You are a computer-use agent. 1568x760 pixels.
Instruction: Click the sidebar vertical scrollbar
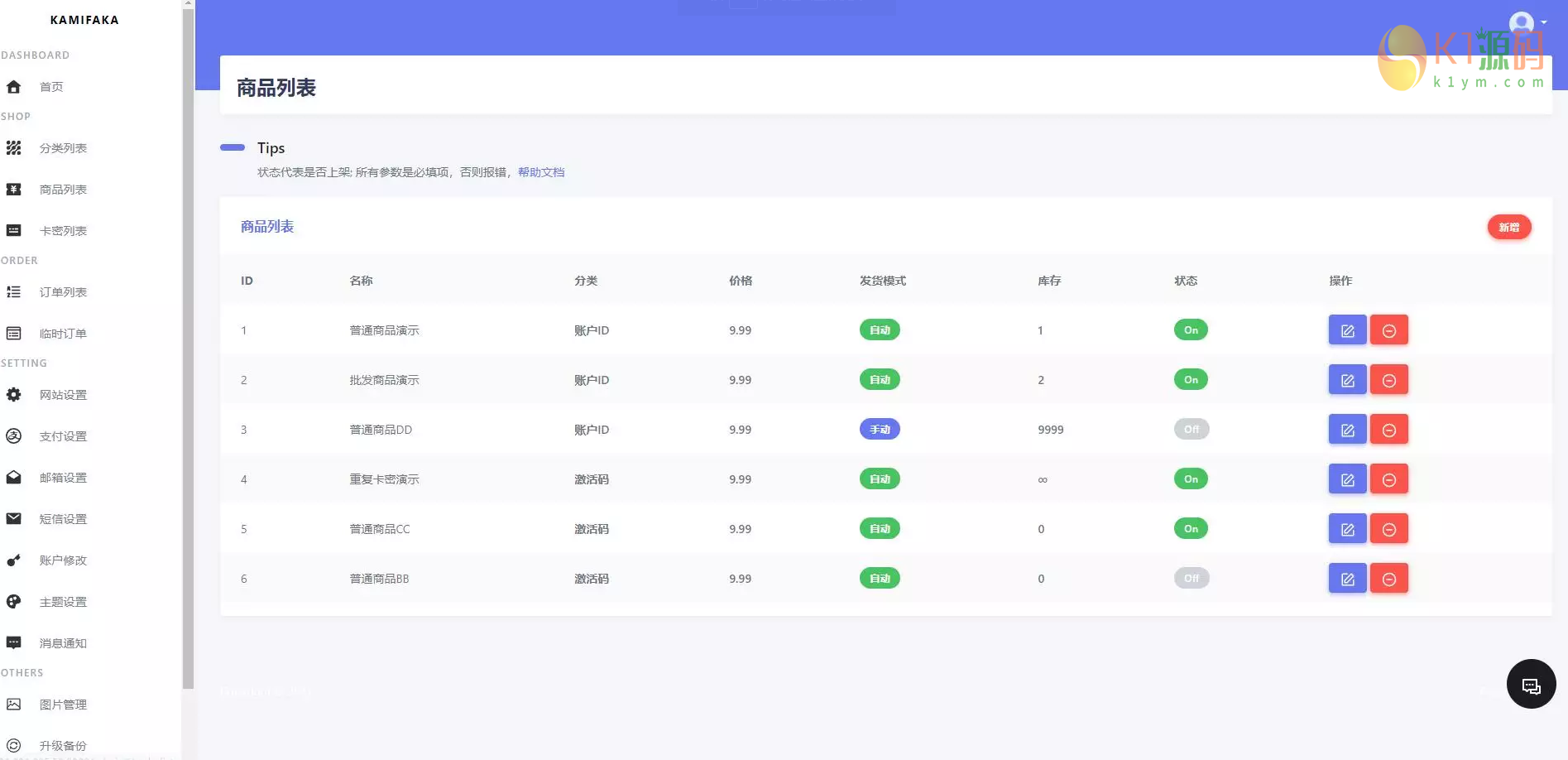[x=188, y=348]
